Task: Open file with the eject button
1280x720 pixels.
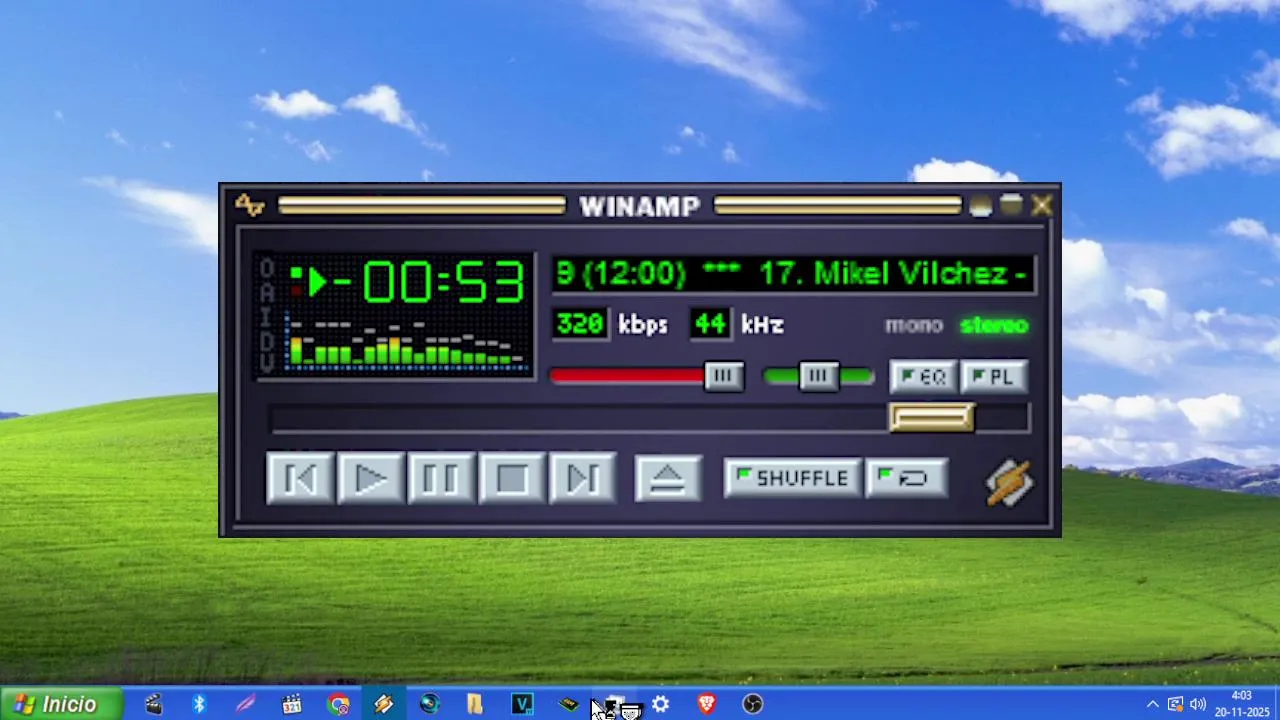Action: [x=668, y=479]
